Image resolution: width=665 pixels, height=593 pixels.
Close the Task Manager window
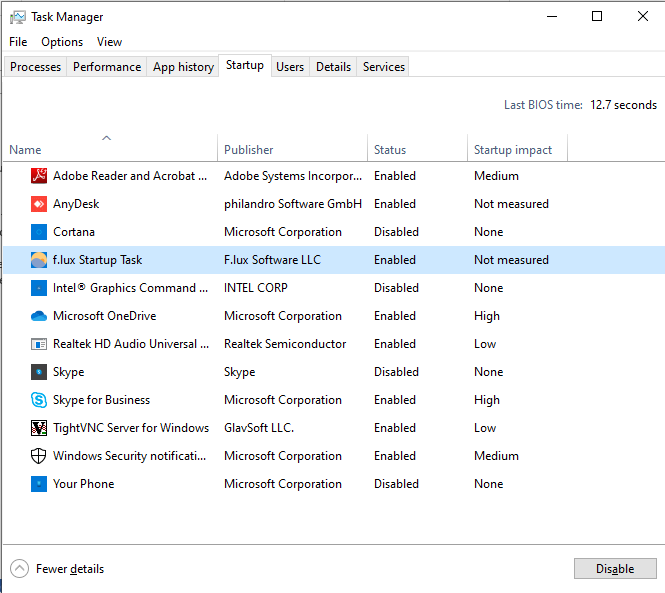(x=643, y=17)
